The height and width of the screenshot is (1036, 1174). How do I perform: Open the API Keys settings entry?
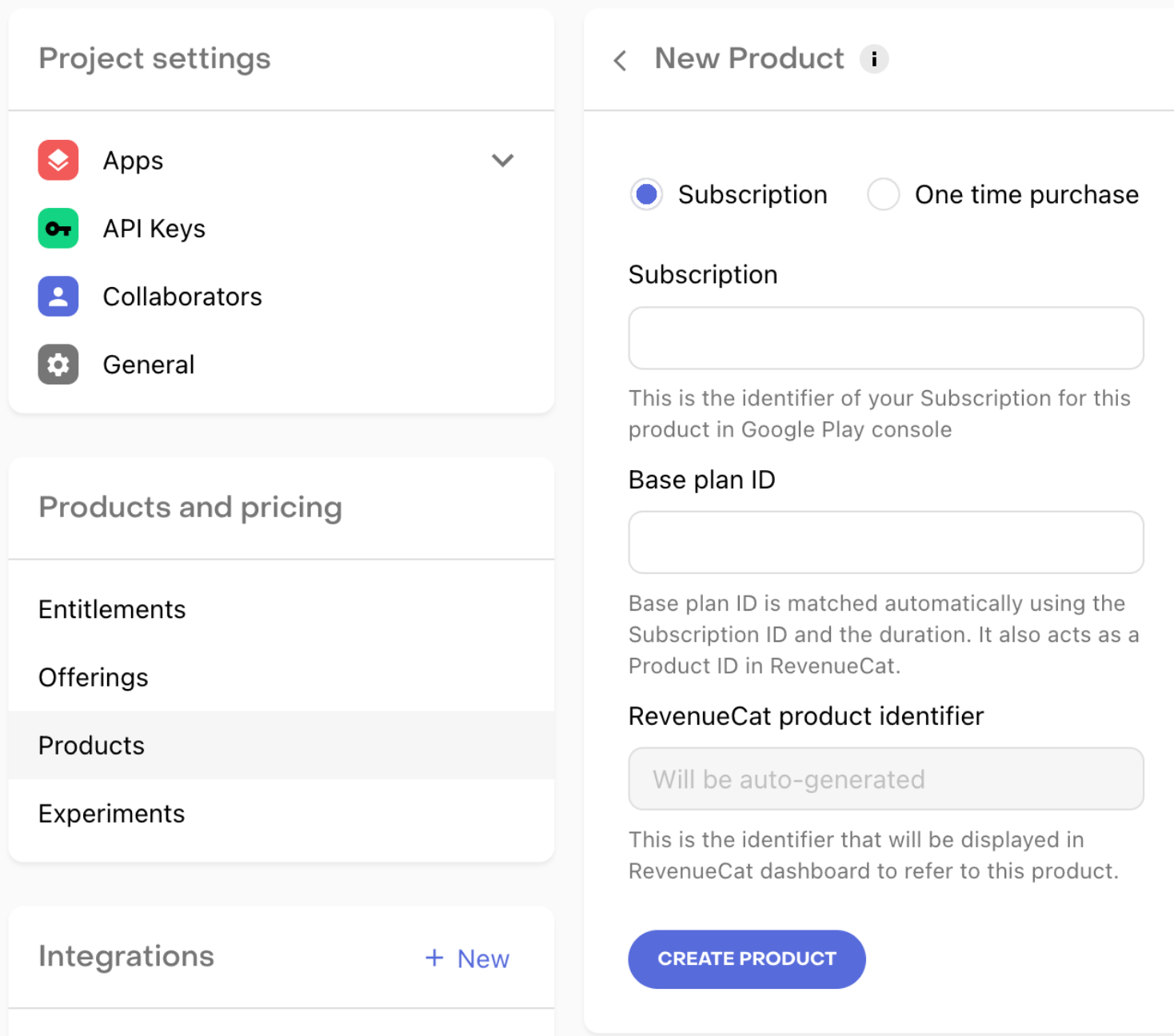(154, 229)
